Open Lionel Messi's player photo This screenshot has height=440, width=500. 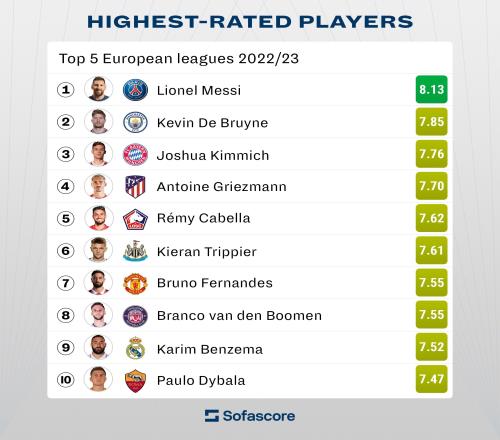click(x=98, y=89)
